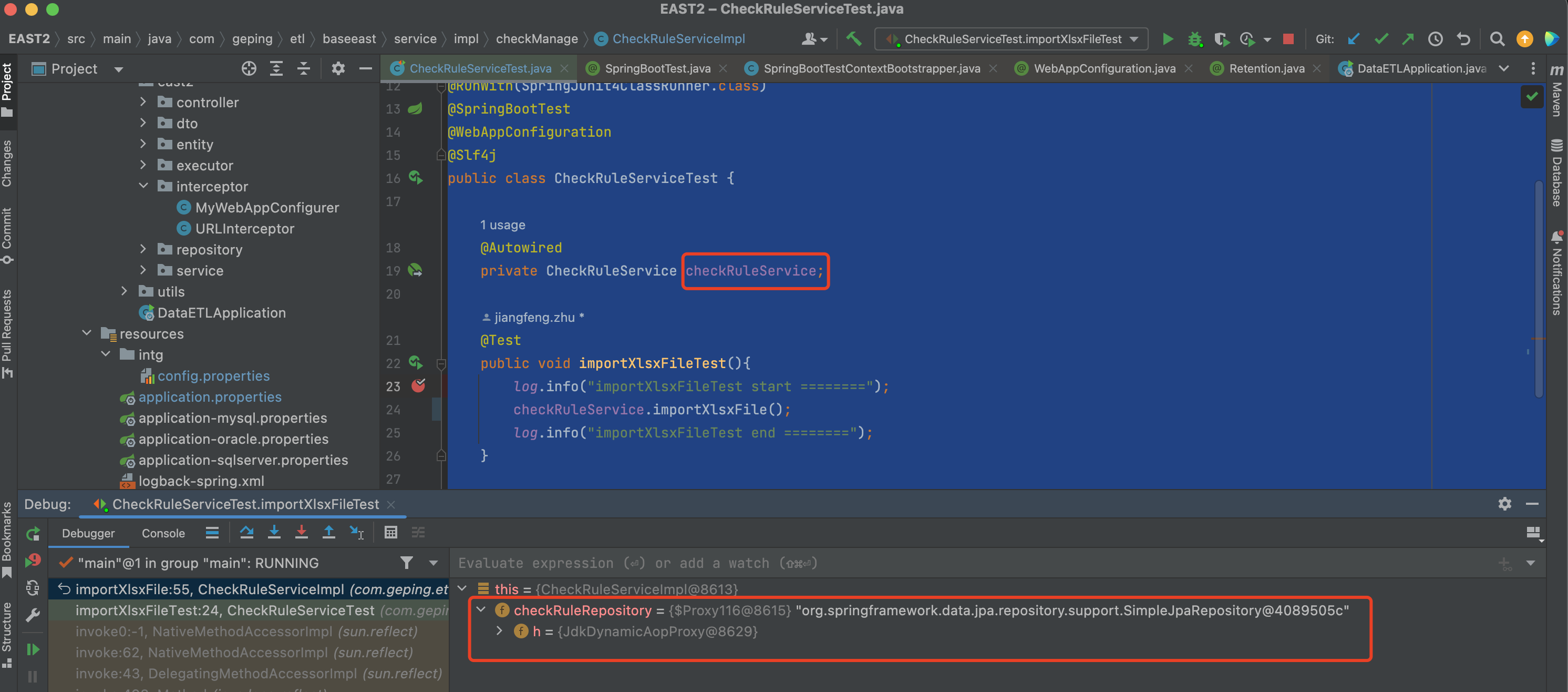Open the SpringBootTest.java editor tab
The image size is (1568, 692).
(x=657, y=68)
